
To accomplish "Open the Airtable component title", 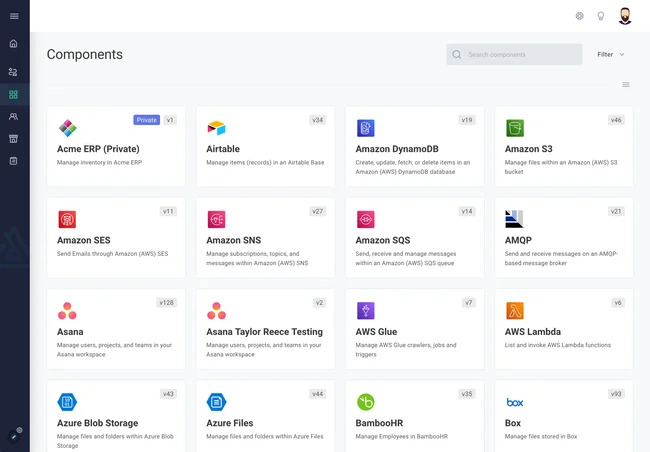I will pyautogui.click(x=223, y=149).
